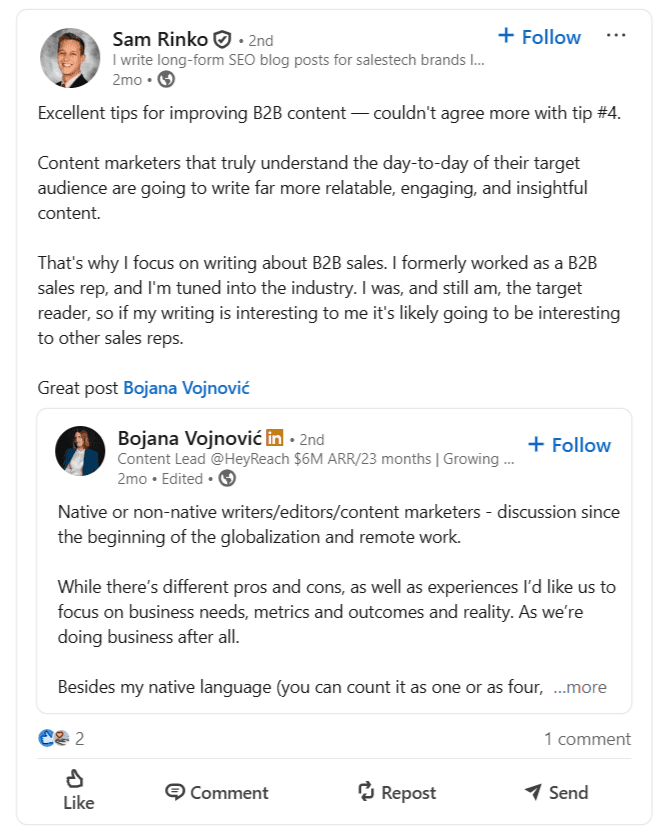Click the reaction emoji icons
This screenshot has height=833, width=666.
(x=53, y=739)
